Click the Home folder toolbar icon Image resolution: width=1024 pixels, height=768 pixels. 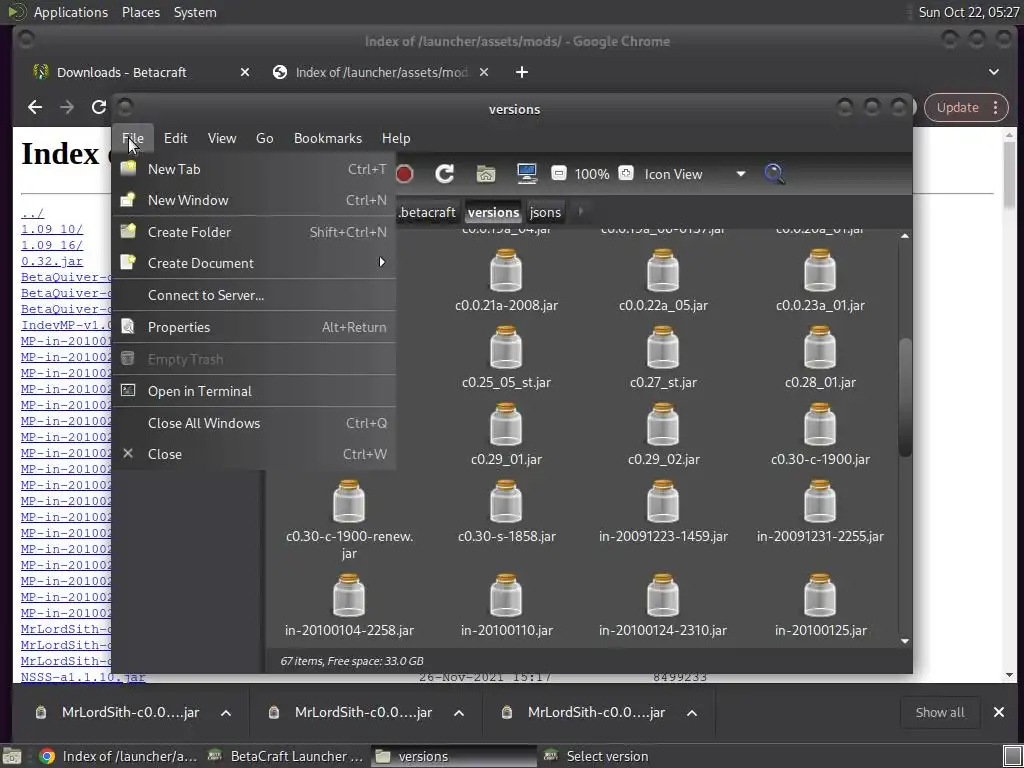[486, 174]
